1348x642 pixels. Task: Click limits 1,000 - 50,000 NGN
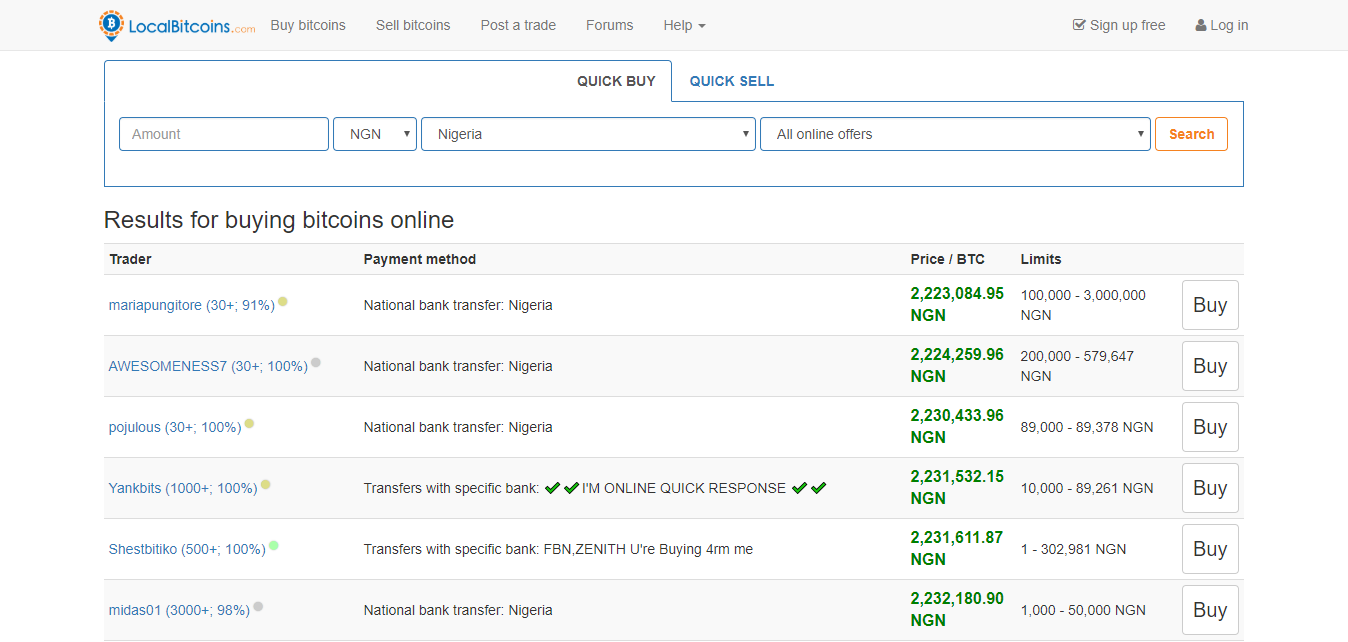point(1083,610)
